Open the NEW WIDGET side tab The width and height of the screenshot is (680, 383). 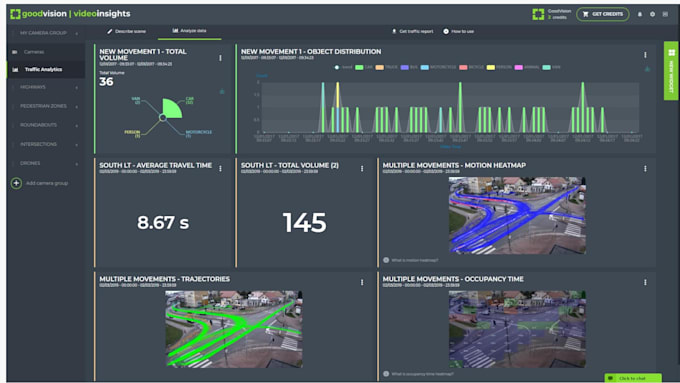tap(671, 71)
